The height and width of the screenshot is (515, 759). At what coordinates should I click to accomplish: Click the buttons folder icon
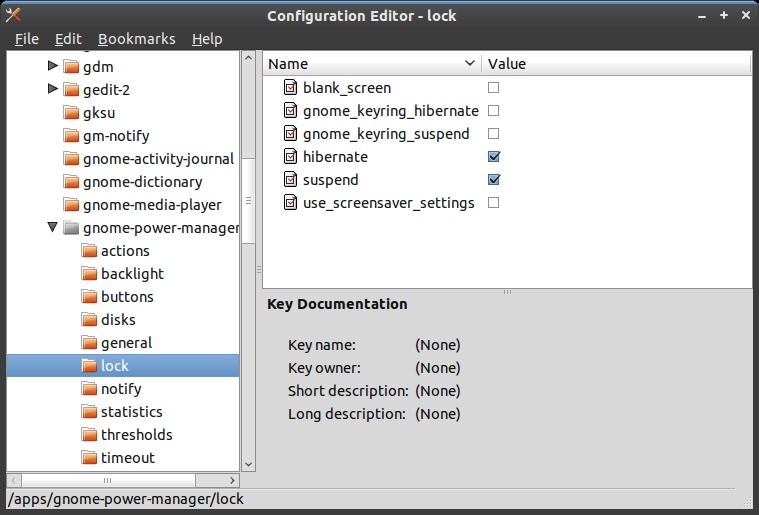click(89, 297)
